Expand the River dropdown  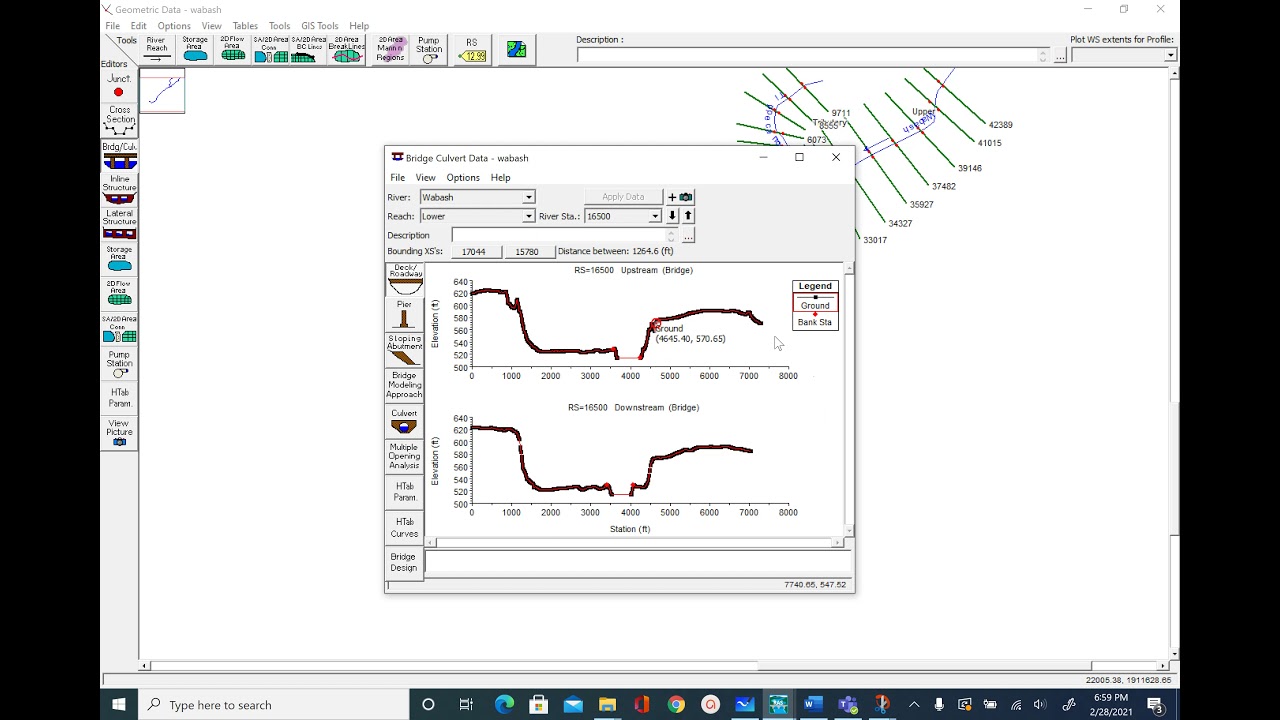coord(528,198)
